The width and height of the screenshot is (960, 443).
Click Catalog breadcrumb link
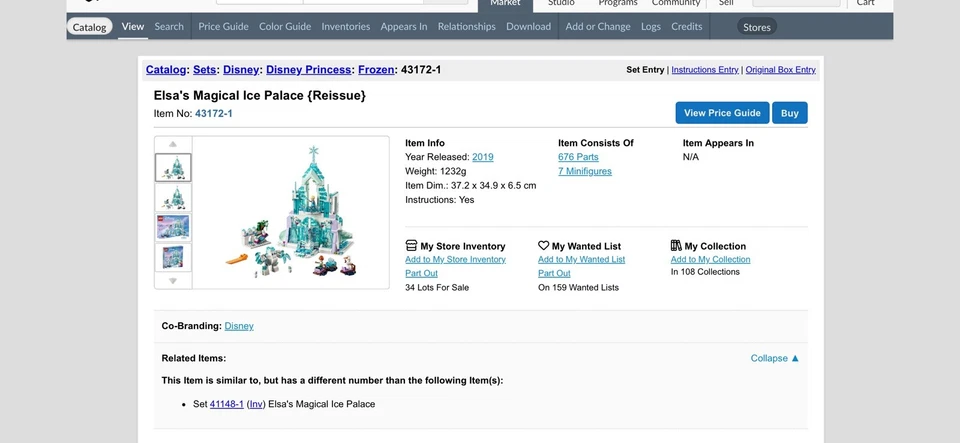click(166, 70)
